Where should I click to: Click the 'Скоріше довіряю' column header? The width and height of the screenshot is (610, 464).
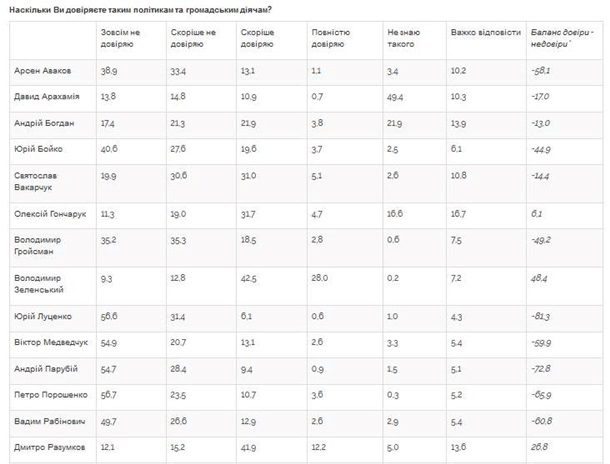pos(257,38)
